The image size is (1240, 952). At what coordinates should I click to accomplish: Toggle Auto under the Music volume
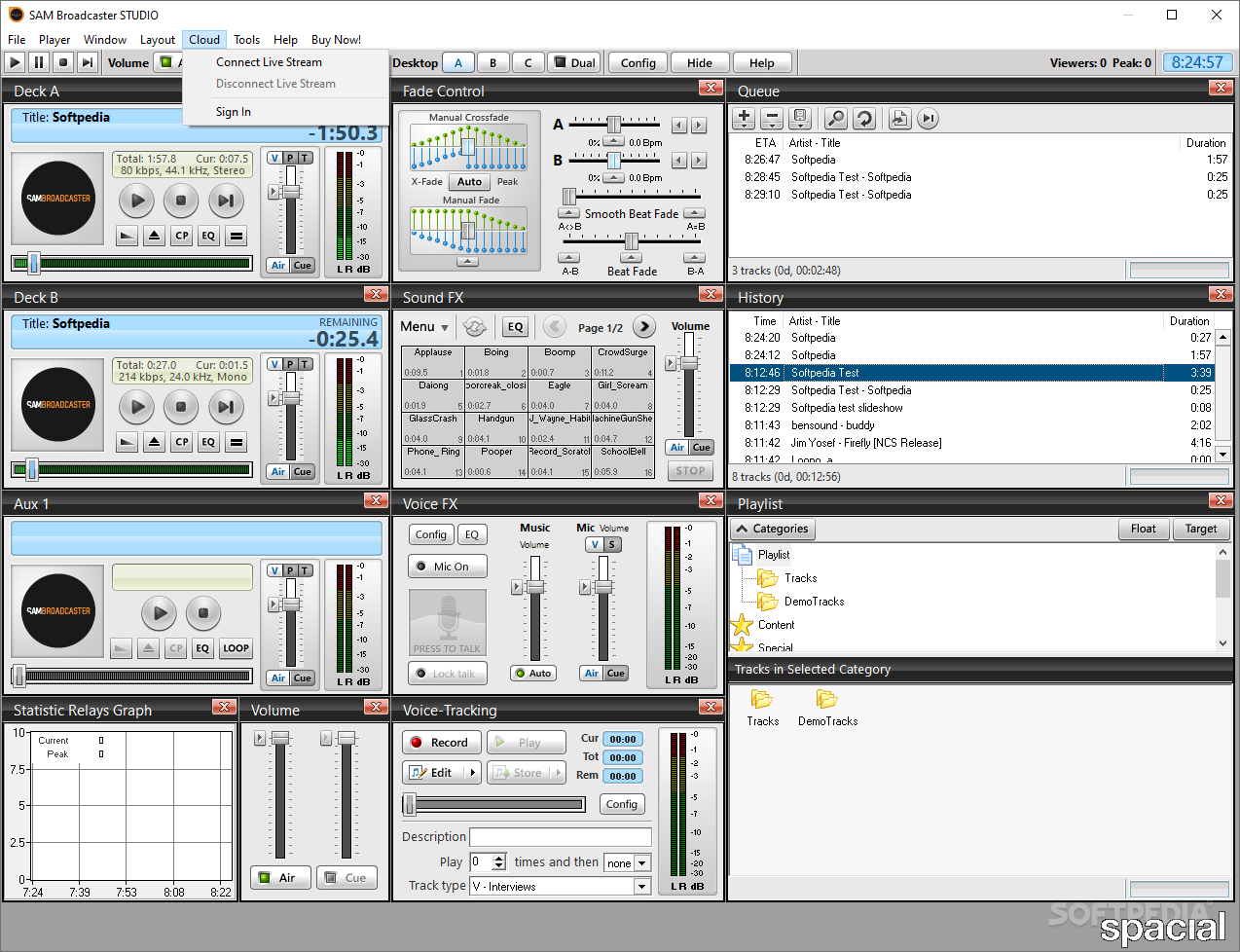tap(533, 674)
